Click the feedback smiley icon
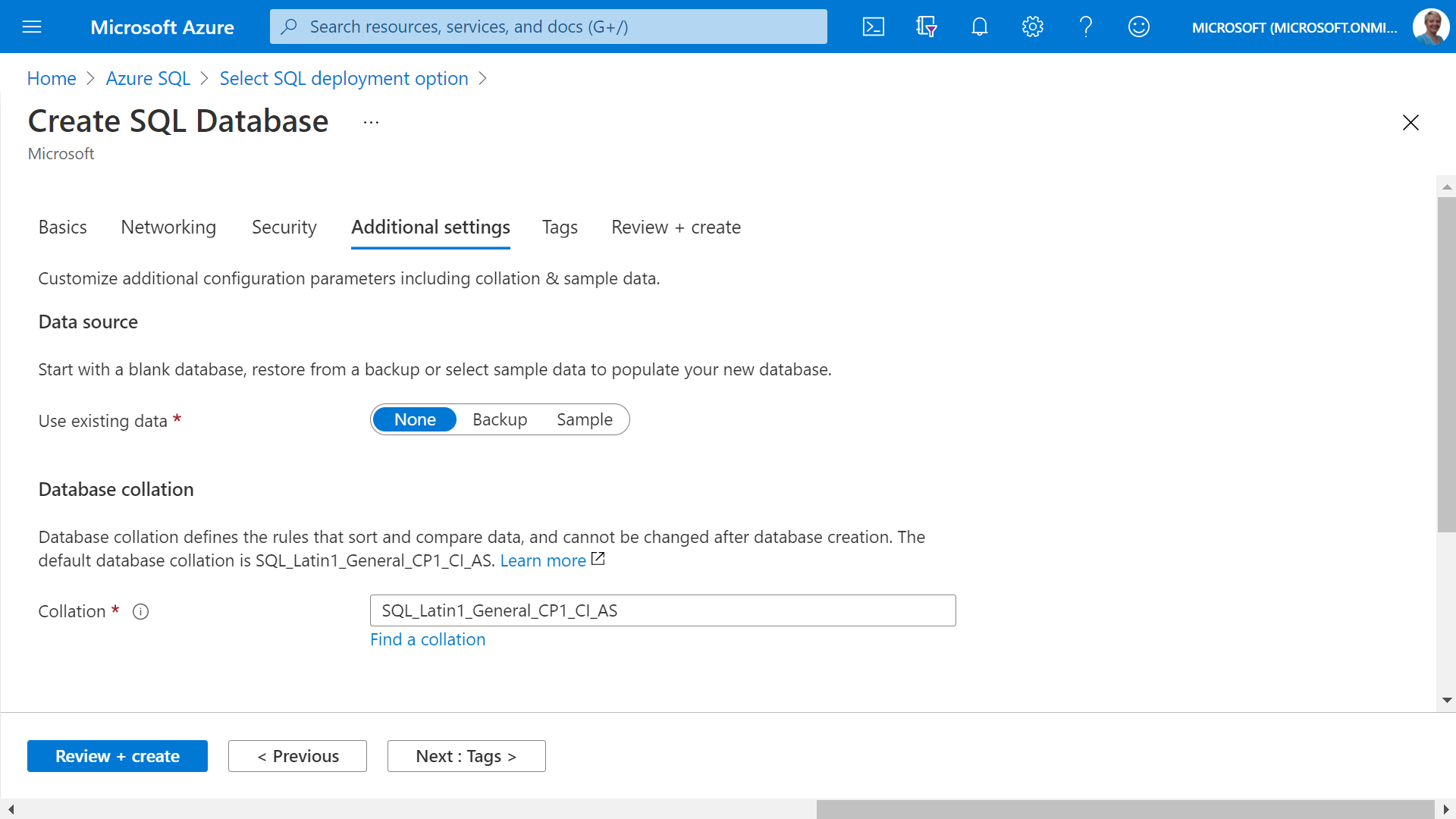This screenshot has width=1456, height=819. [x=1138, y=27]
